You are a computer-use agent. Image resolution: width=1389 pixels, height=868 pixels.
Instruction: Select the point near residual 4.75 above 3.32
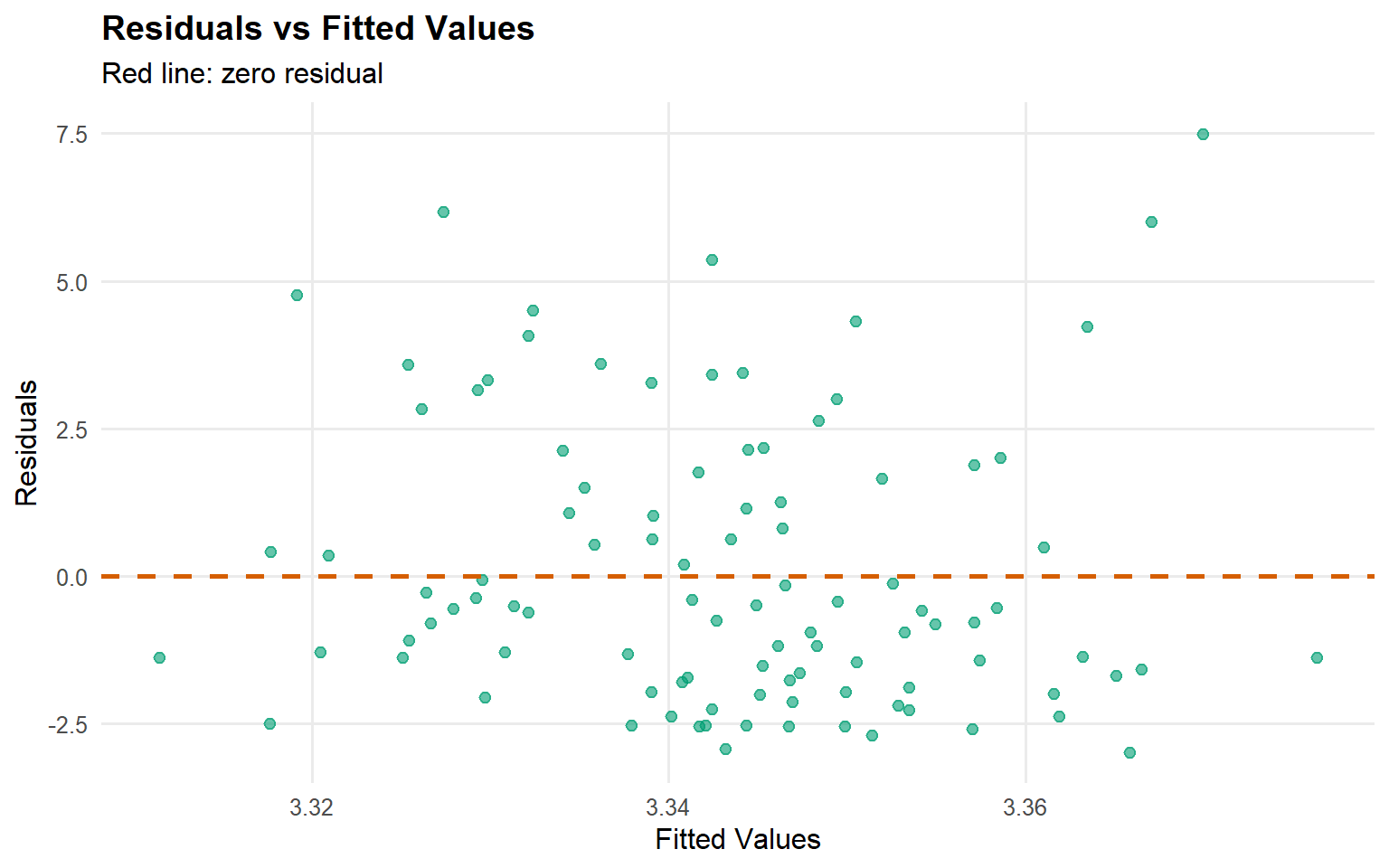coord(297,295)
